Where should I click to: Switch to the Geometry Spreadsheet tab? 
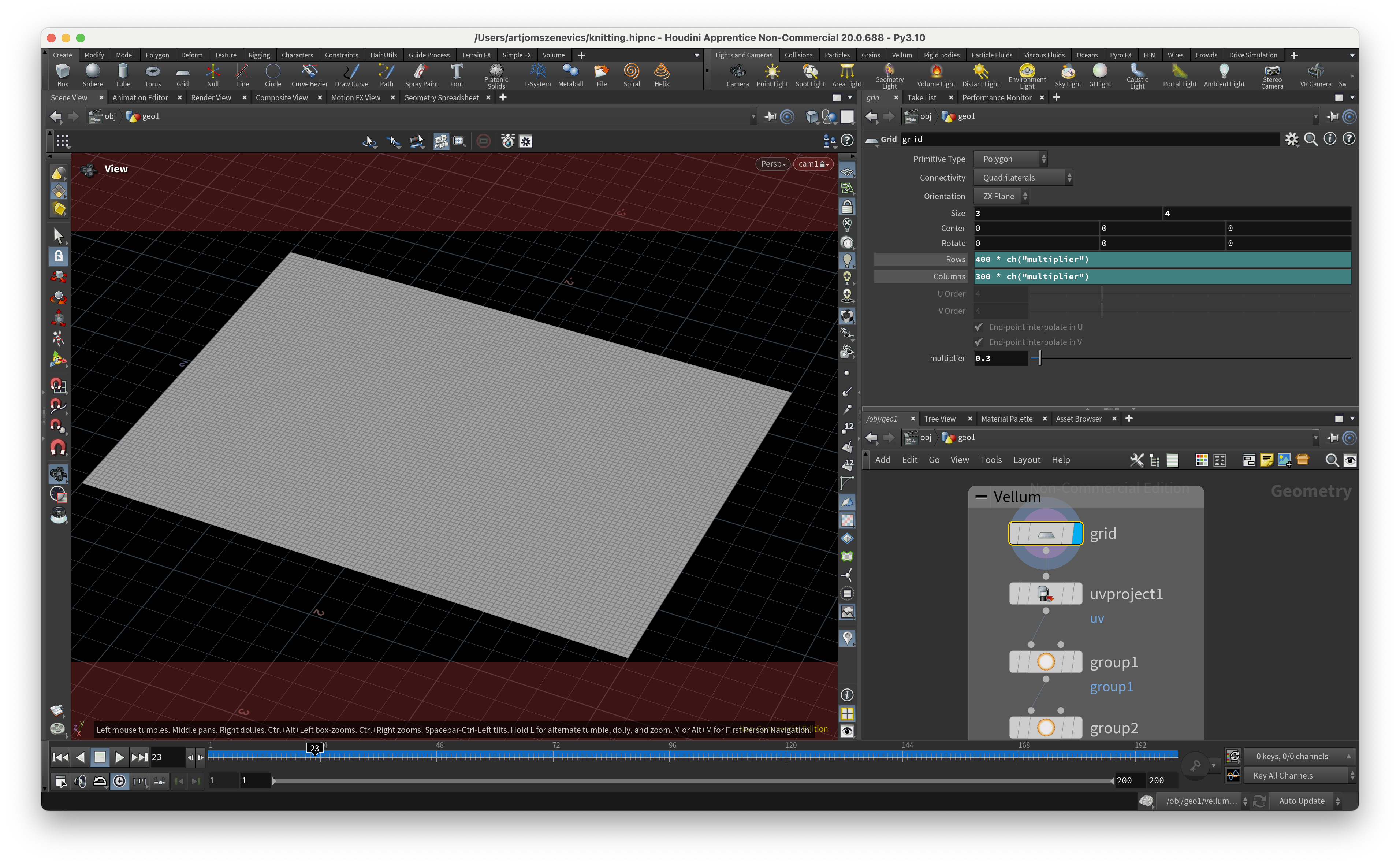441,98
